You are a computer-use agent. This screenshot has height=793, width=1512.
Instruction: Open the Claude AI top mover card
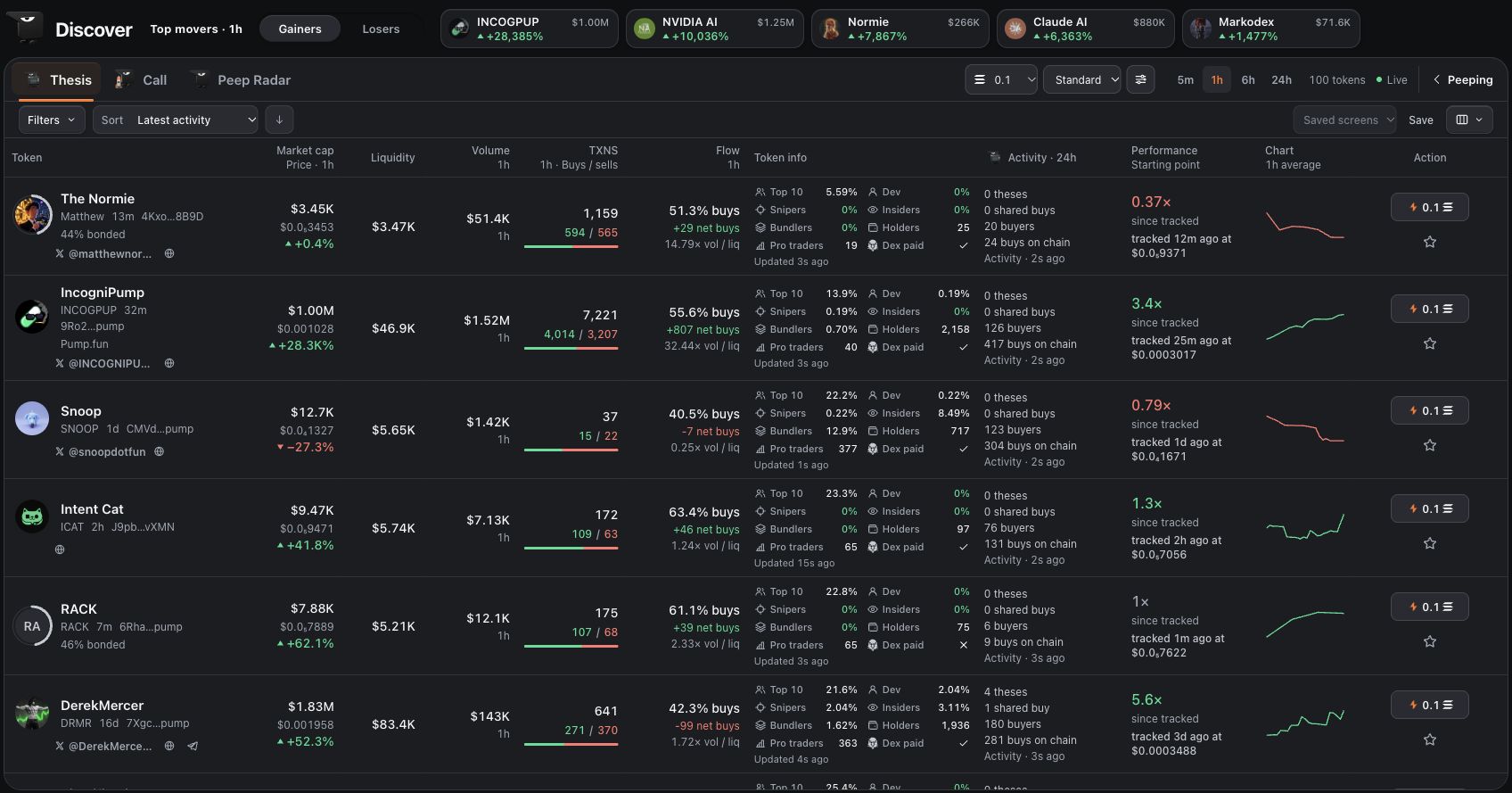click(x=1085, y=29)
